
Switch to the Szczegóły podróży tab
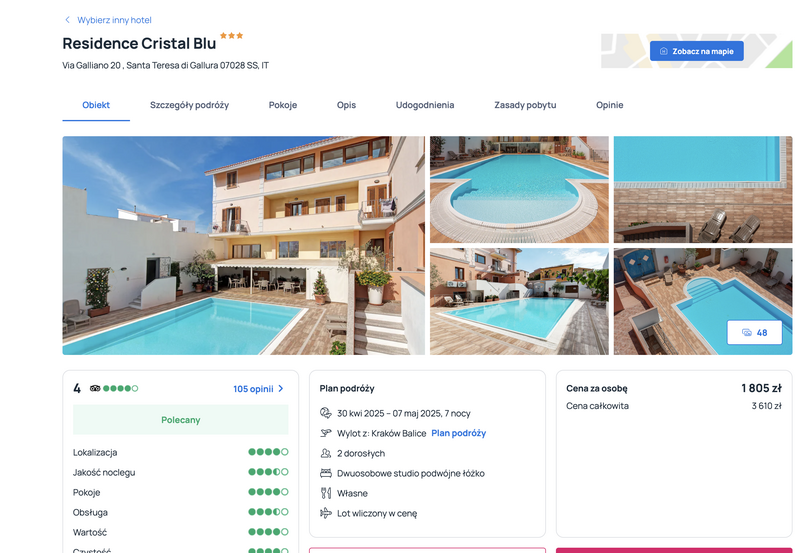(189, 105)
